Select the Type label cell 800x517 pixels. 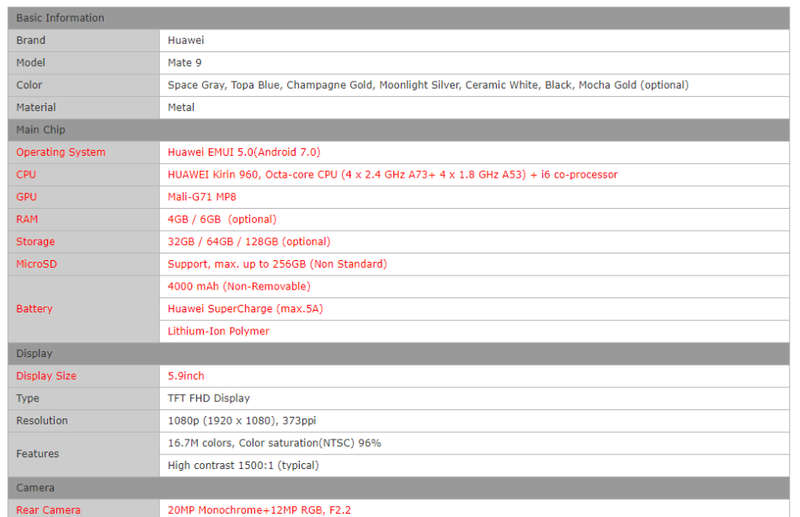[84, 399]
